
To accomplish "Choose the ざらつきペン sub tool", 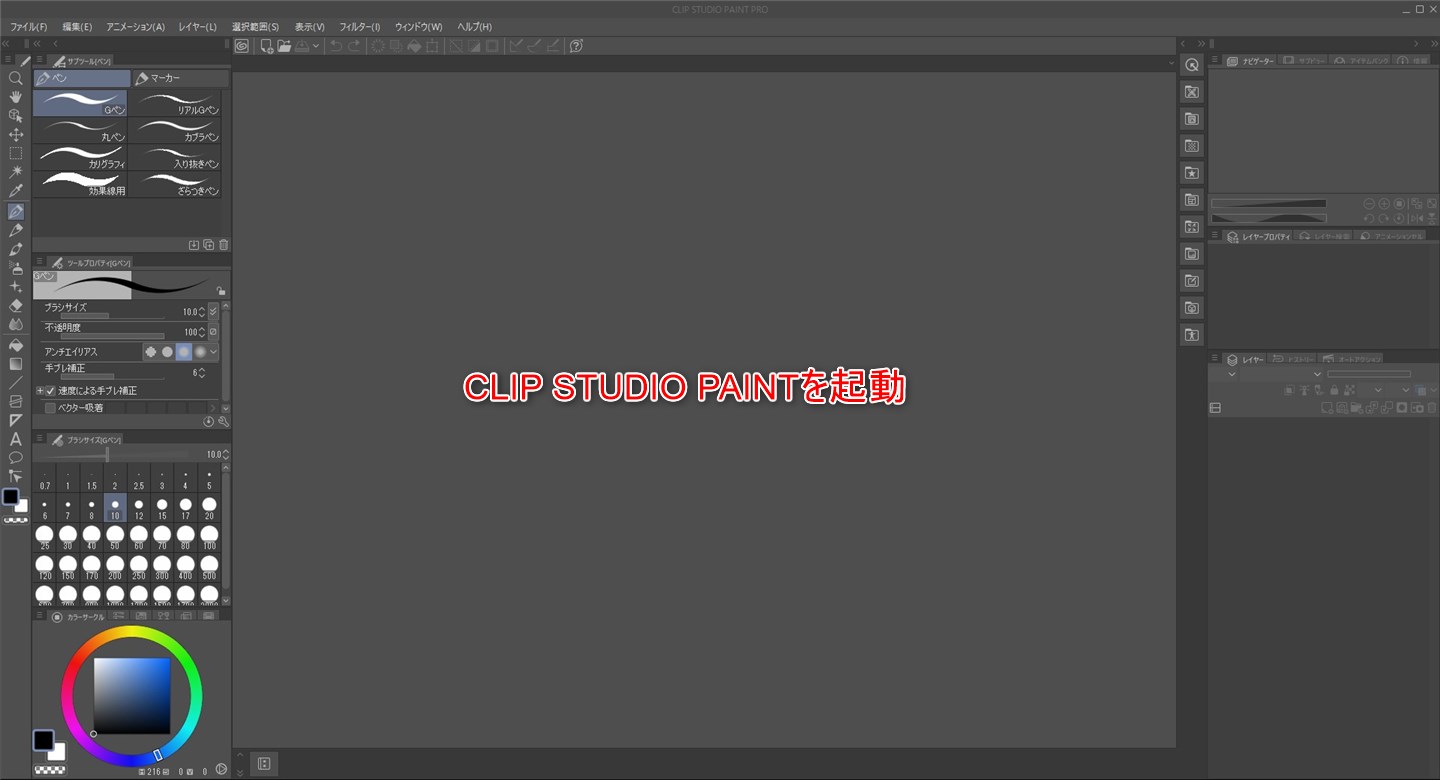I will click(x=175, y=184).
